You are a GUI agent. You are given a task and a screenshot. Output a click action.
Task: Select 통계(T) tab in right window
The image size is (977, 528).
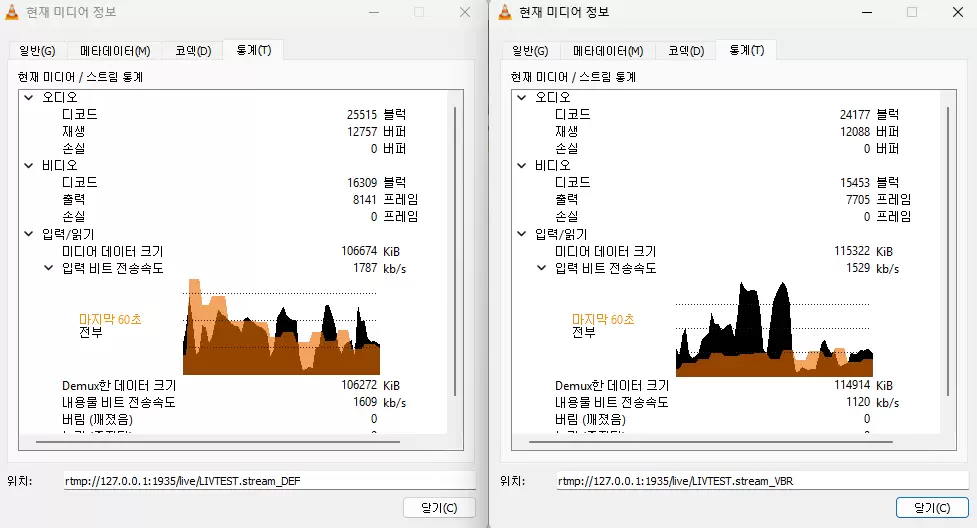coord(746,50)
